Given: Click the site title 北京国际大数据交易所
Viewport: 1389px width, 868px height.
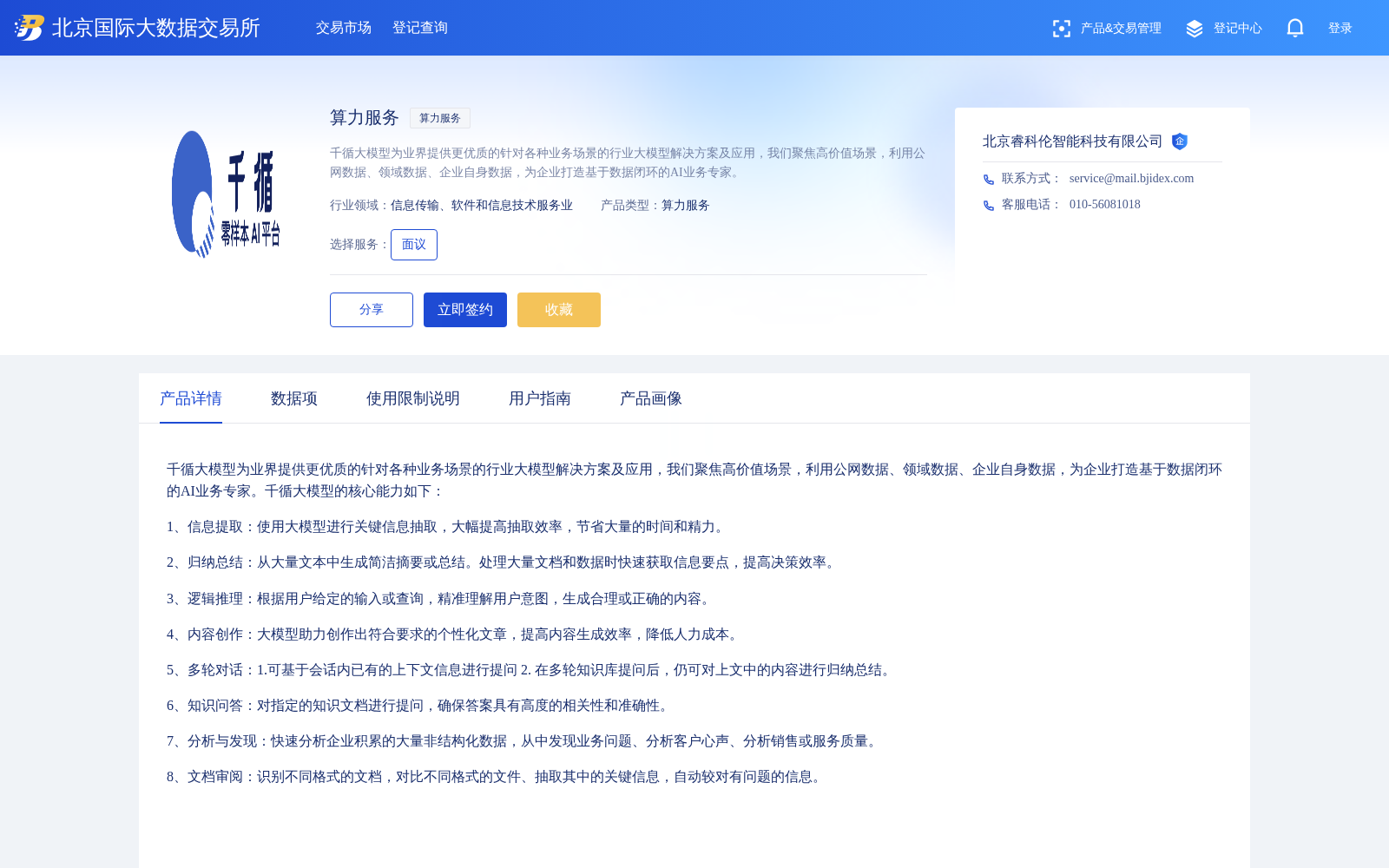Looking at the screenshot, I should [156, 28].
